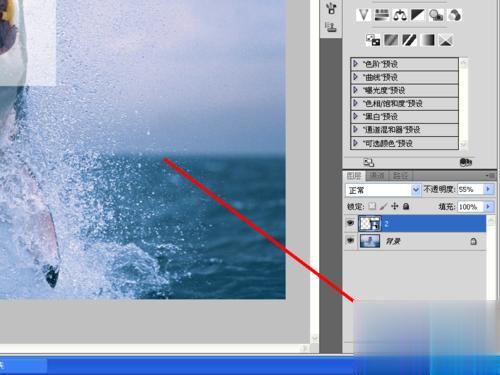Toggle the lock transparent pixels box

tap(372, 206)
